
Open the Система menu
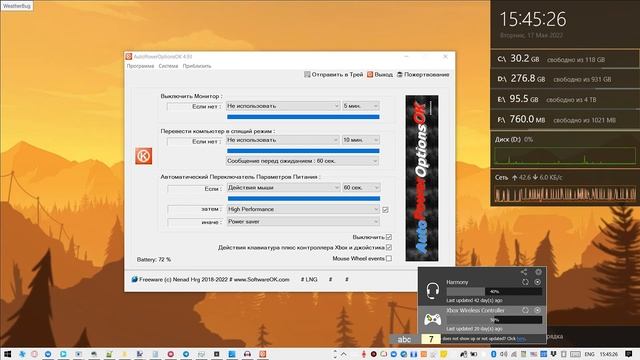coord(168,66)
